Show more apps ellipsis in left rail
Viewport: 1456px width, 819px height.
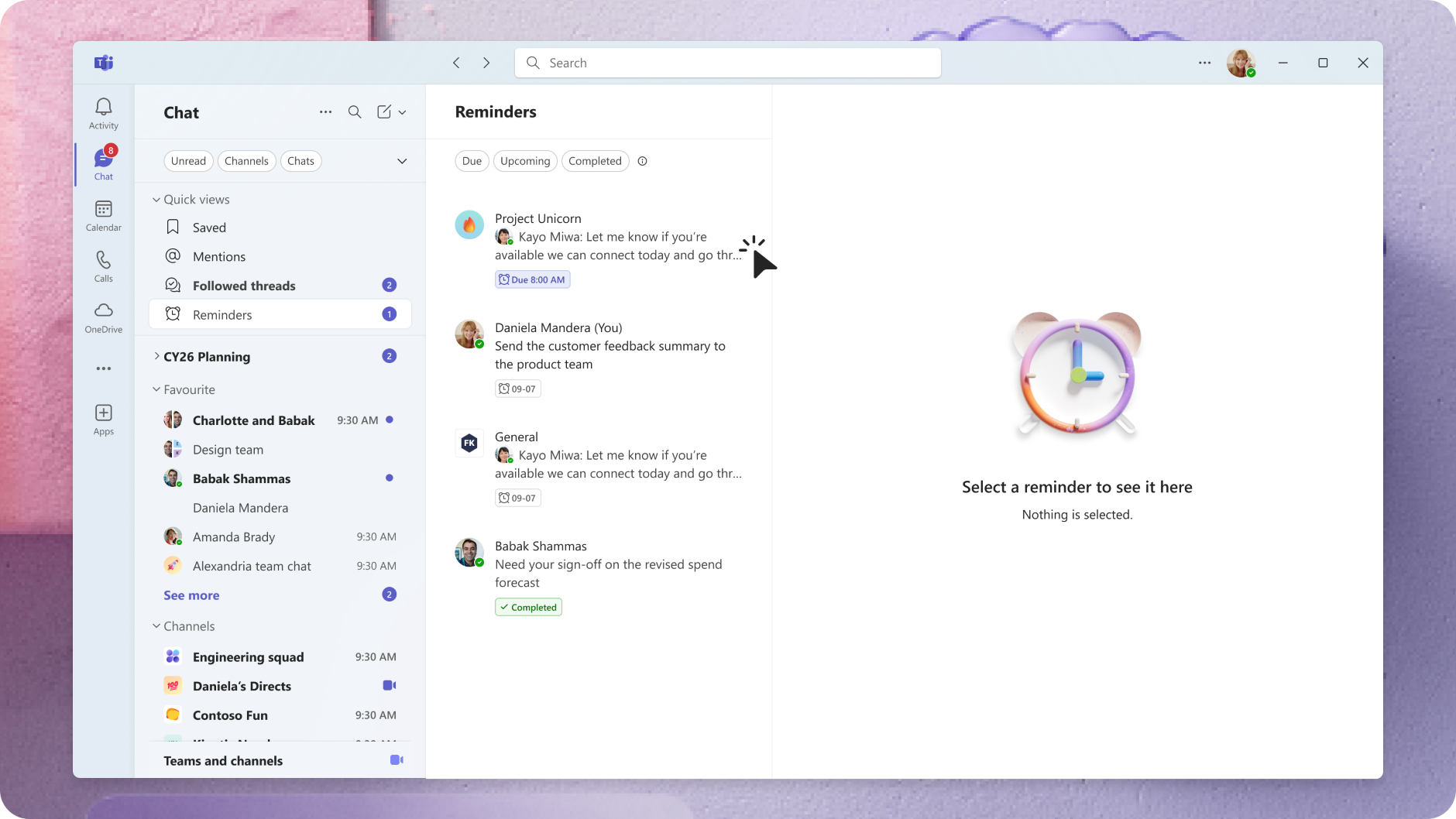coord(104,368)
